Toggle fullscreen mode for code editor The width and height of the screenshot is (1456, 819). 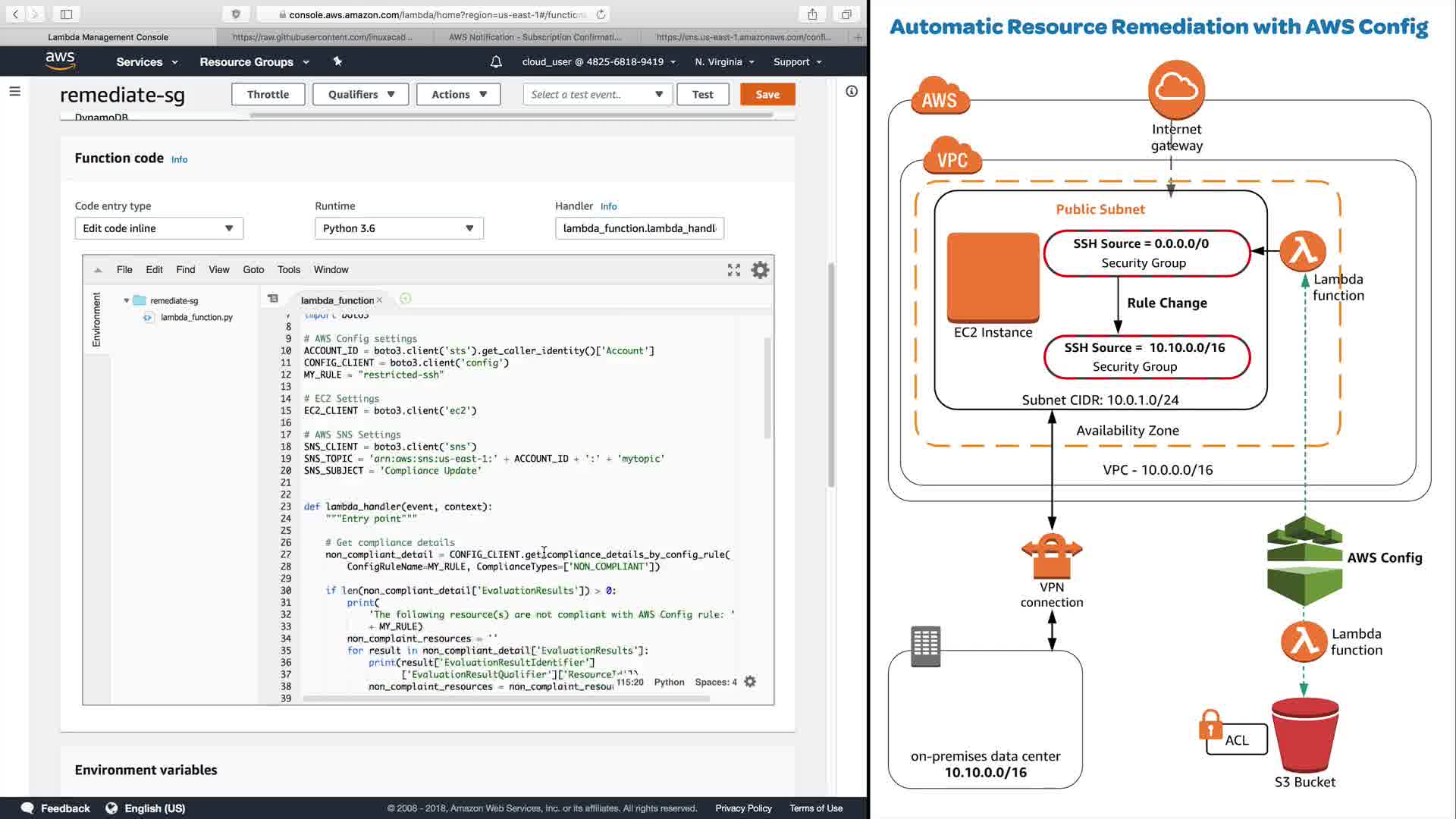(x=733, y=270)
